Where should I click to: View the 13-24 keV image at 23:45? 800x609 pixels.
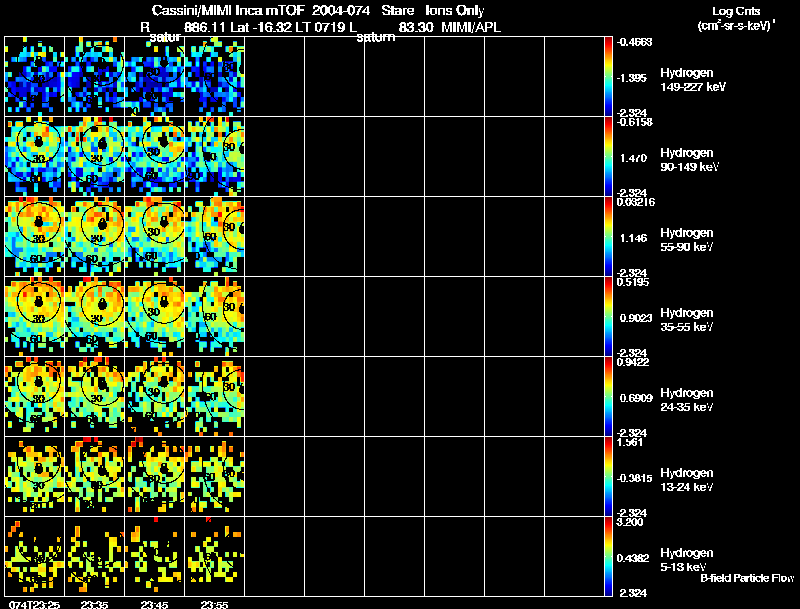(x=155, y=477)
